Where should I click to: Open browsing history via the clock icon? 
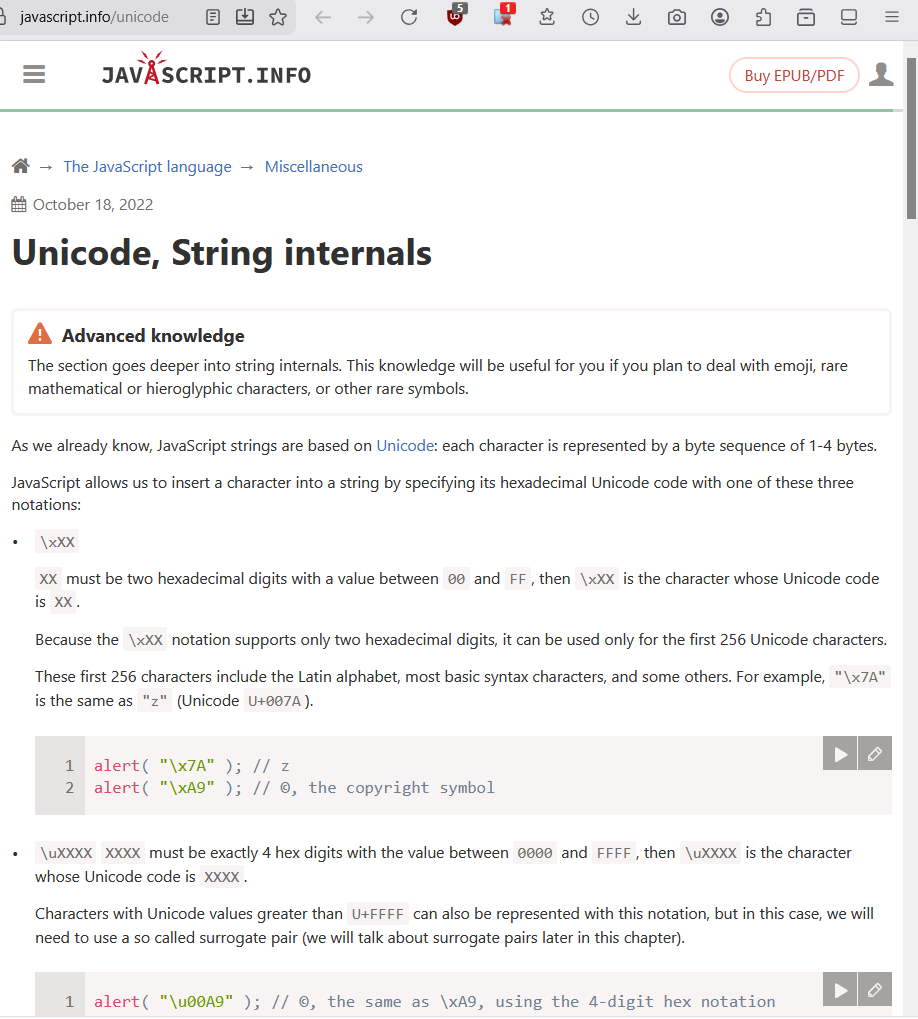pyautogui.click(x=590, y=17)
